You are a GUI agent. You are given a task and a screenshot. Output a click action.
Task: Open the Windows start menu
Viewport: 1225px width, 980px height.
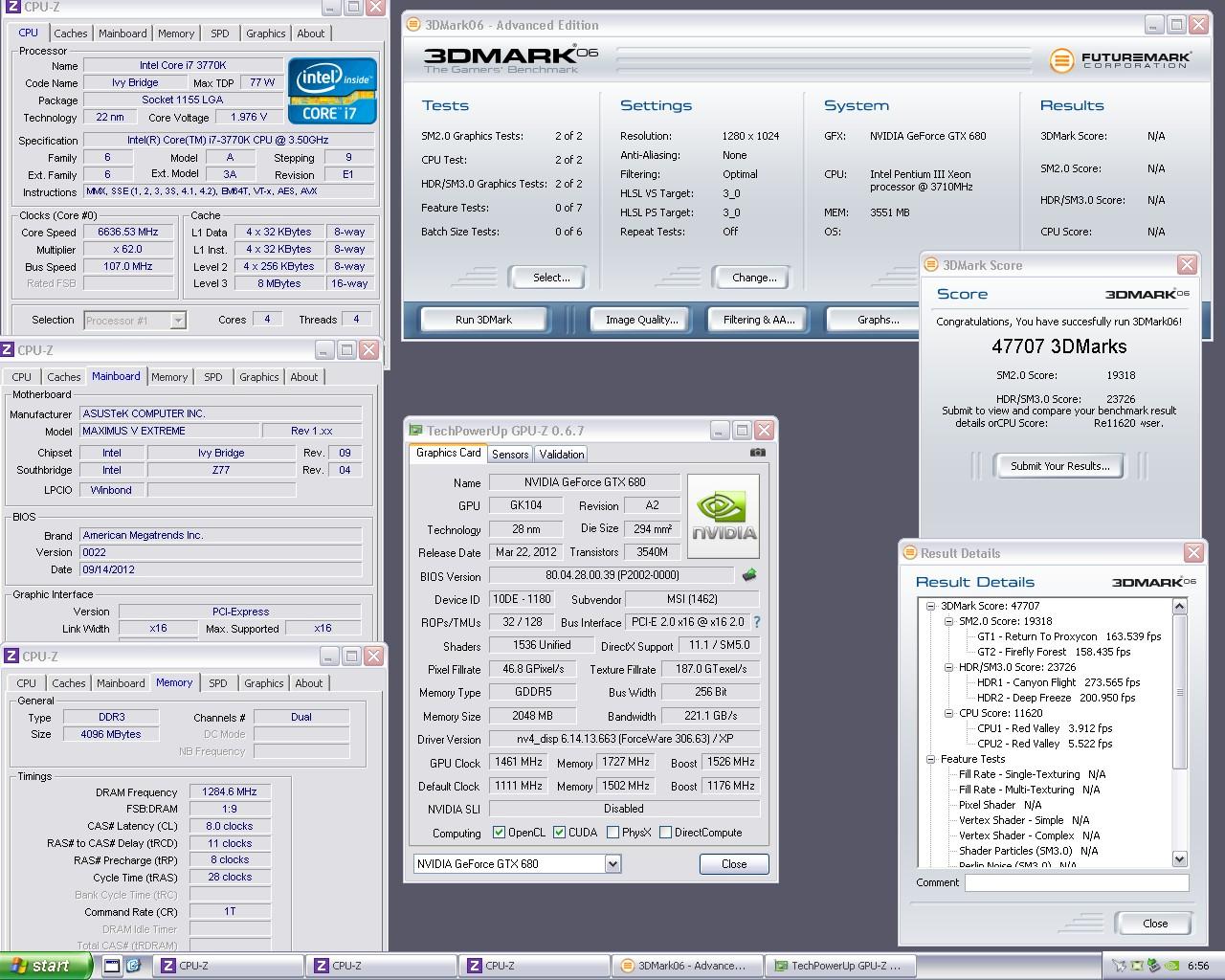[x=46, y=966]
